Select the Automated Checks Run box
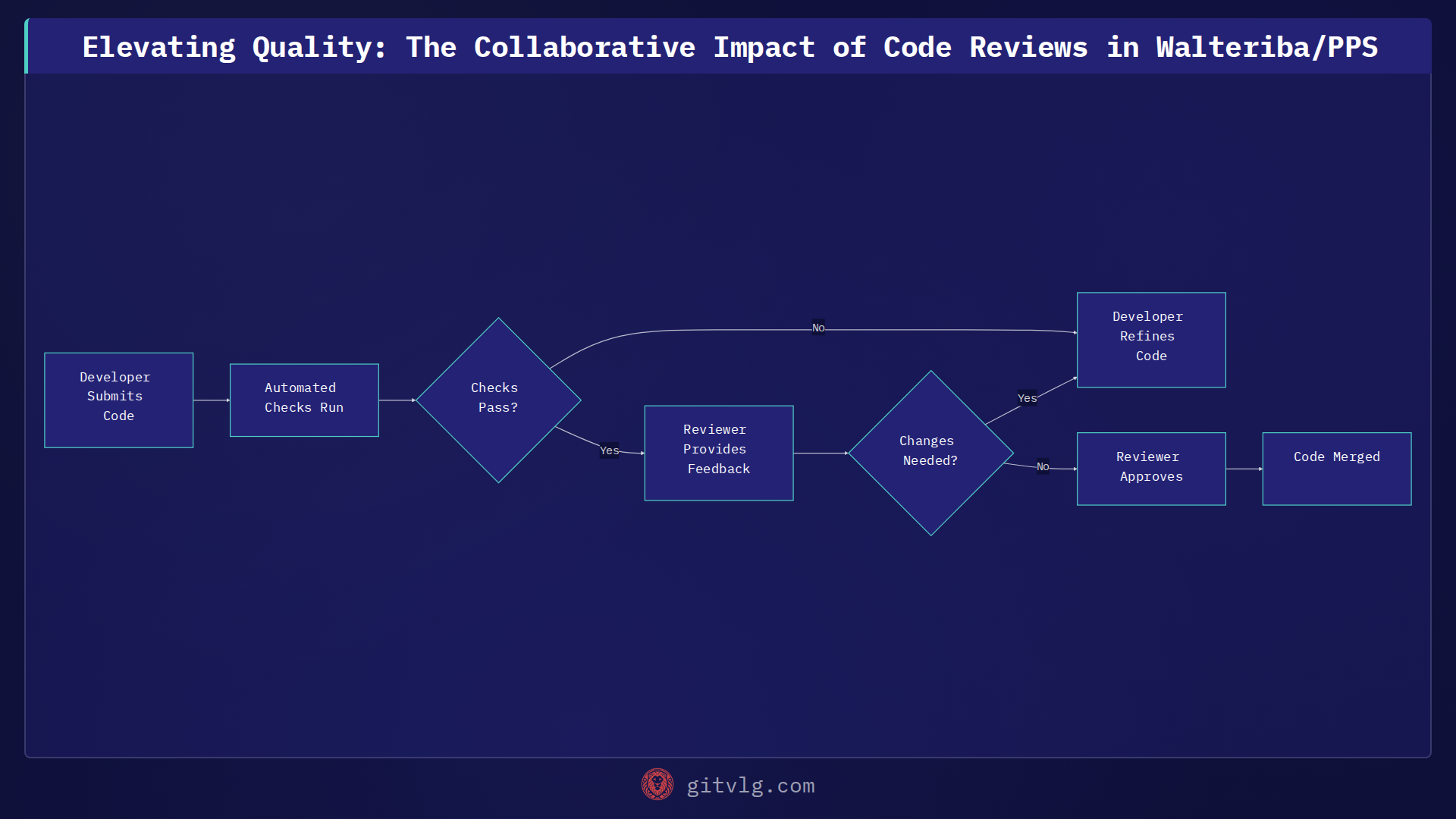This screenshot has height=819, width=1456. click(304, 400)
